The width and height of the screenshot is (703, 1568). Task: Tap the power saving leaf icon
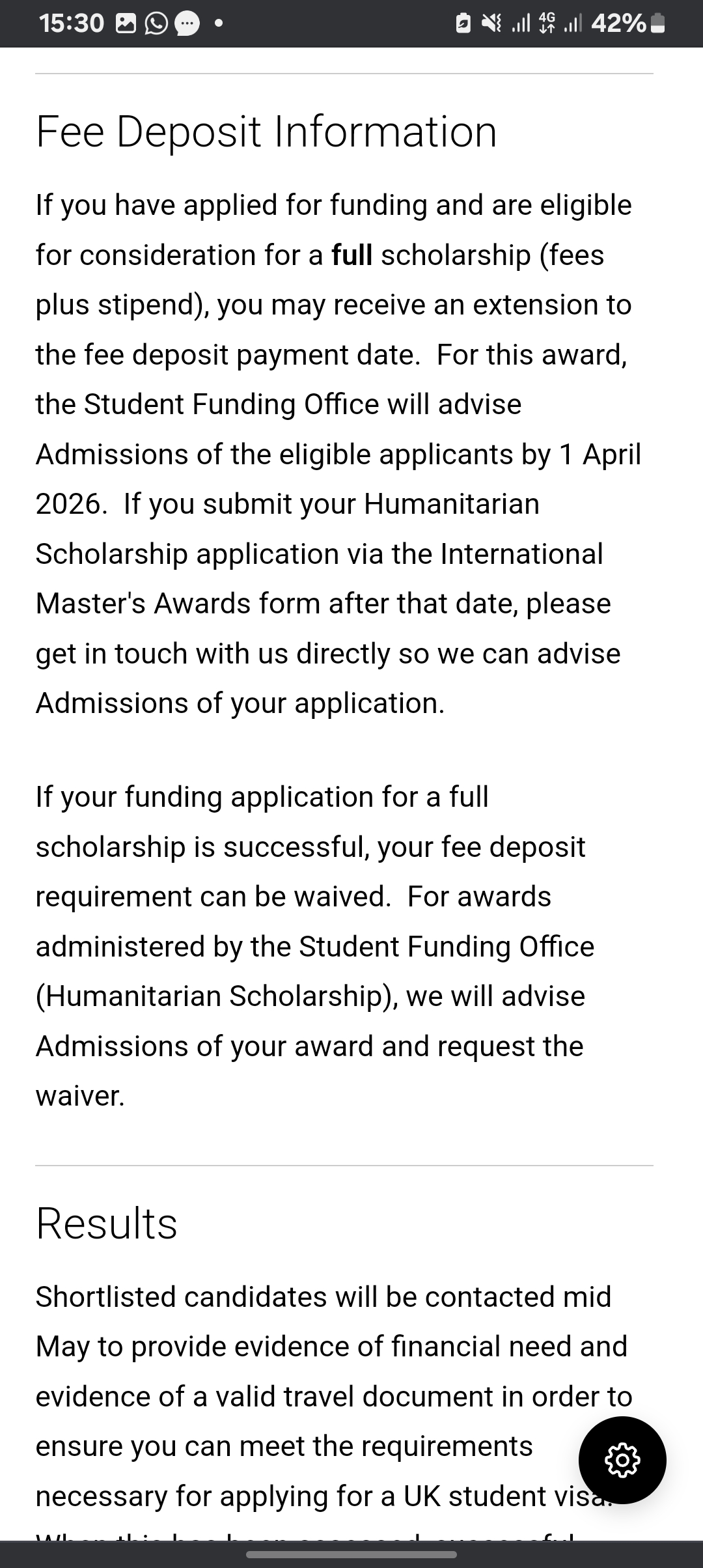(463, 24)
